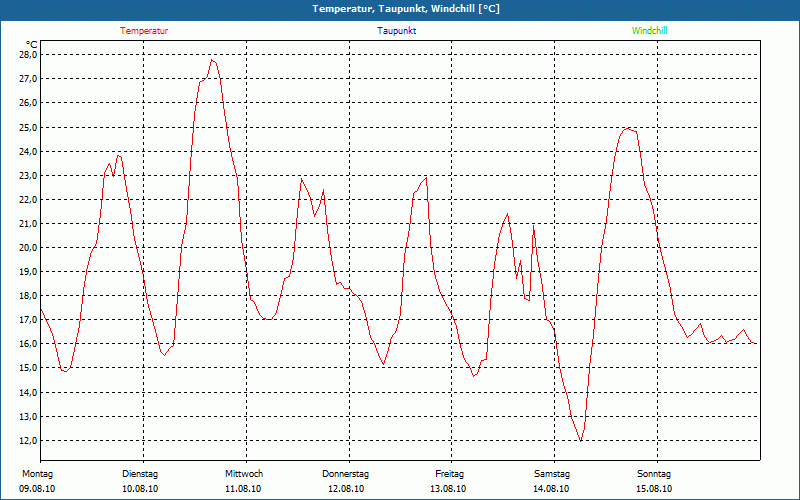Click the °C unit label above the axis
This screenshot has height=500, width=800.
point(32,44)
